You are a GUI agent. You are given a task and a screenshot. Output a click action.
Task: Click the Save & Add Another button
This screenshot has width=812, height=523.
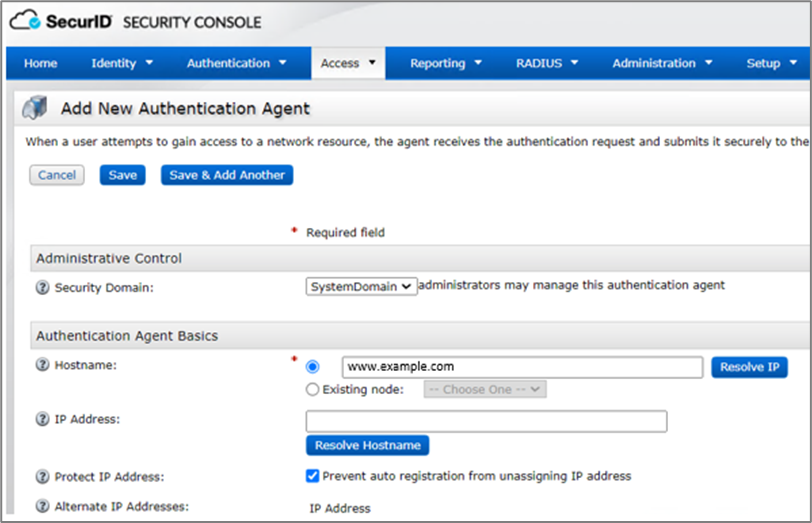coord(227,175)
